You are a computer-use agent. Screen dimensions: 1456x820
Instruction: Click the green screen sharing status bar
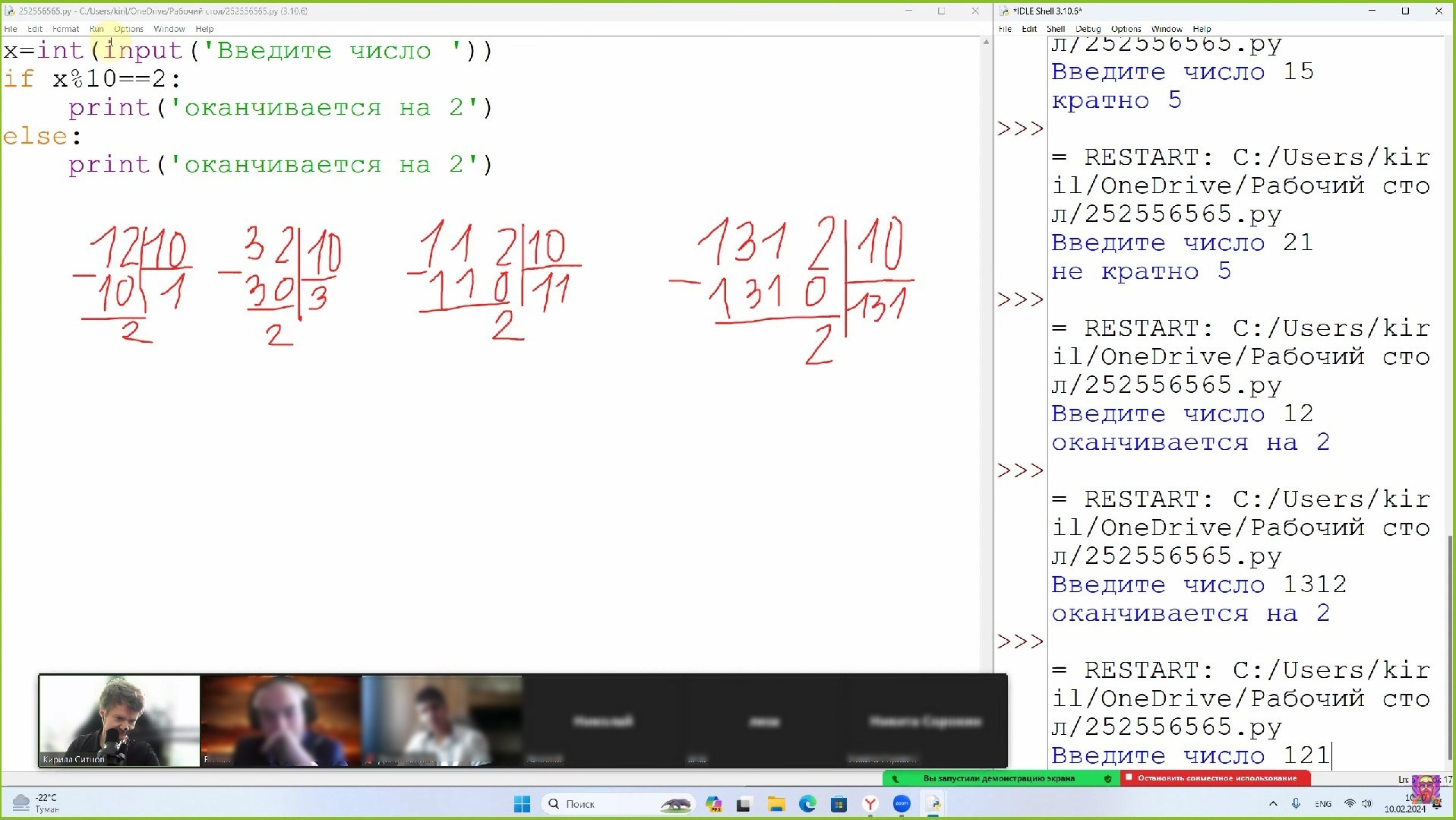click(x=998, y=778)
